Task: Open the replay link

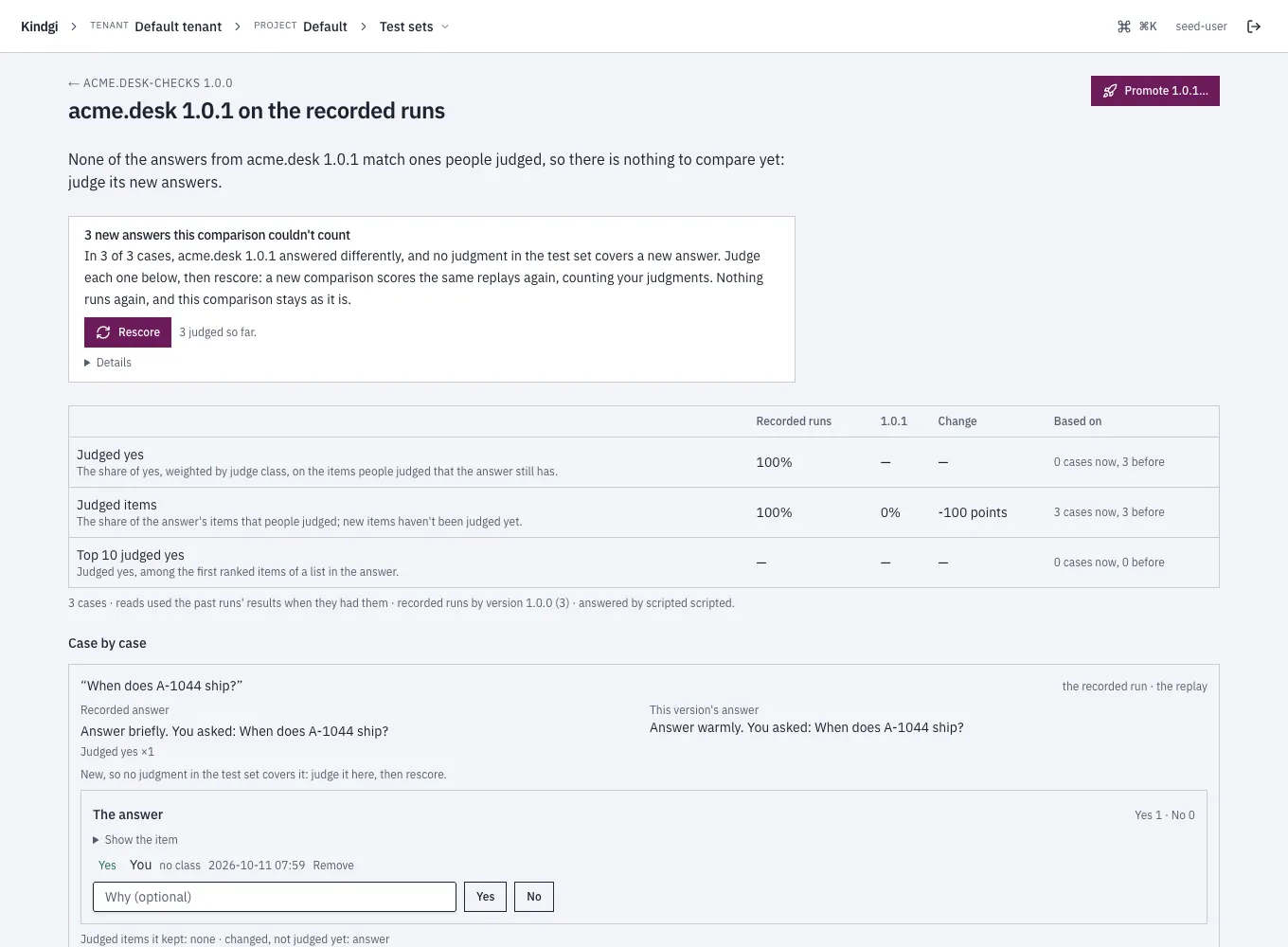Action: point(1182,687)
